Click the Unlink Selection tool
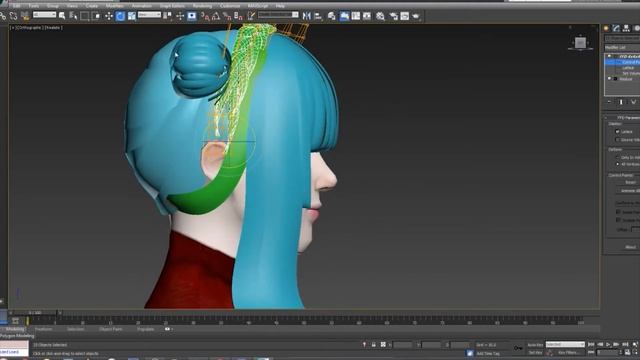This screenshot has height=360, width=640. pos(13,16)
